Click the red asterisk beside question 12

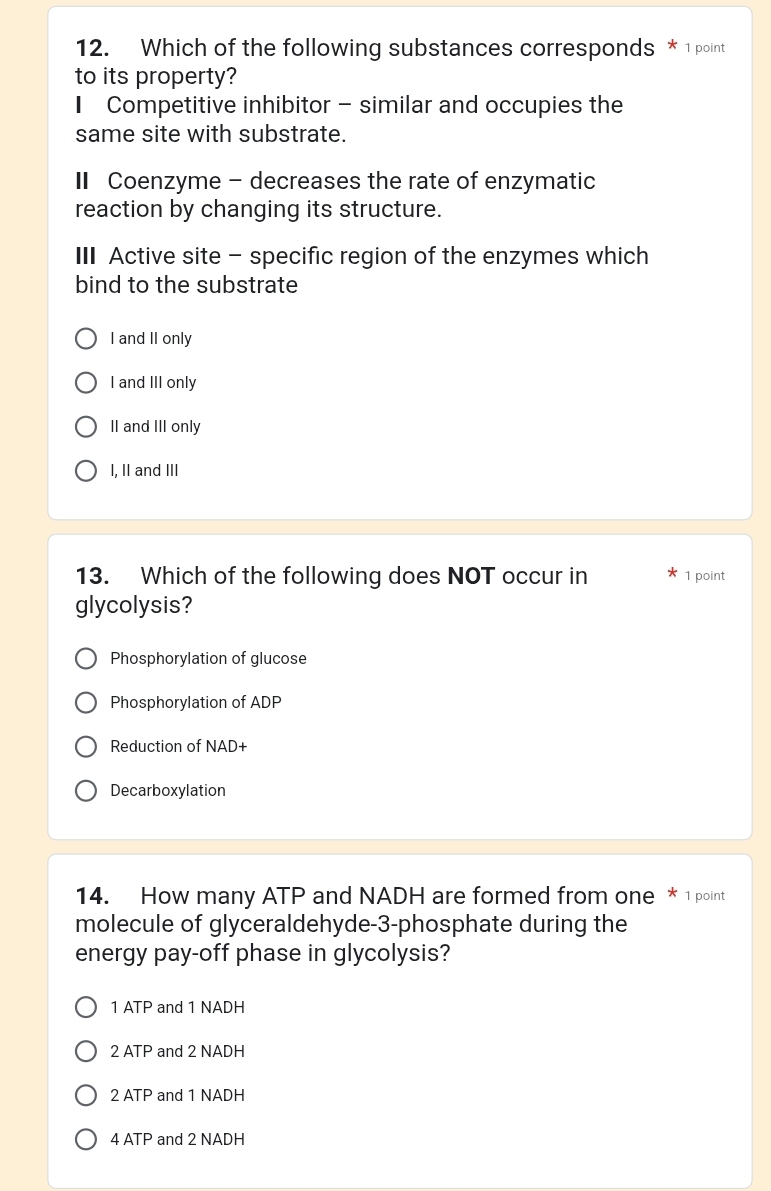coord(672,47)
